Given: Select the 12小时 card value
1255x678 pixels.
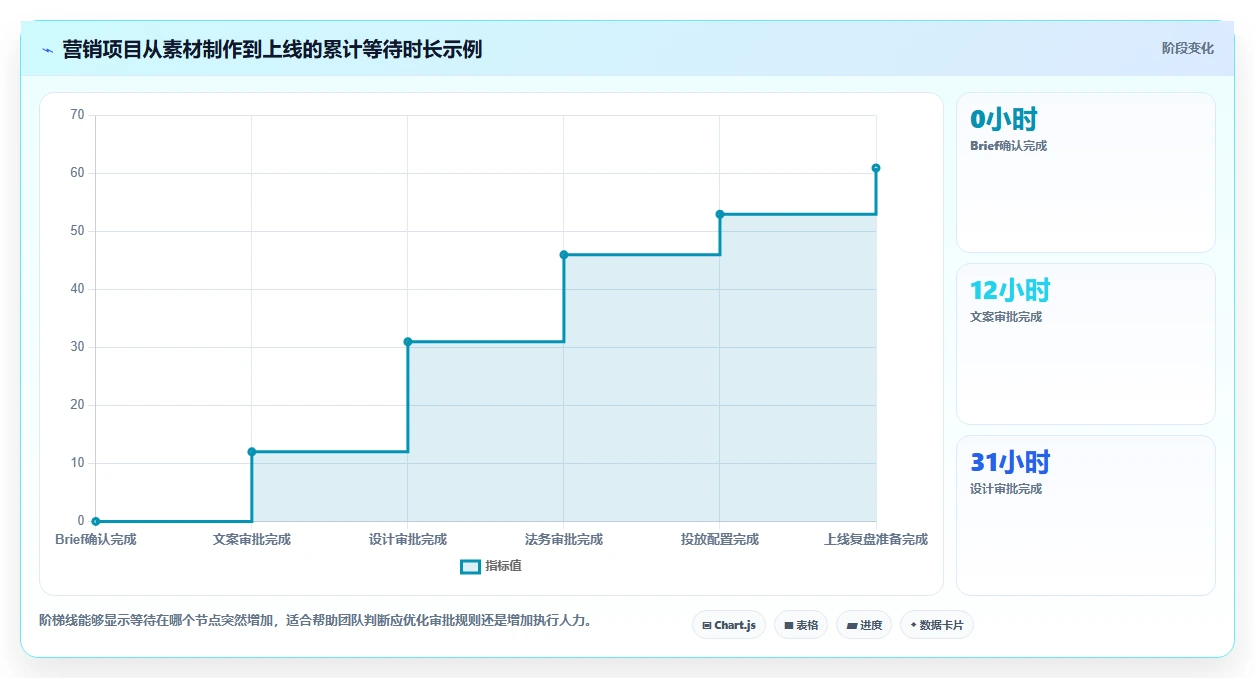Looking at the screenshot, I should click(x=1010, y=291).
